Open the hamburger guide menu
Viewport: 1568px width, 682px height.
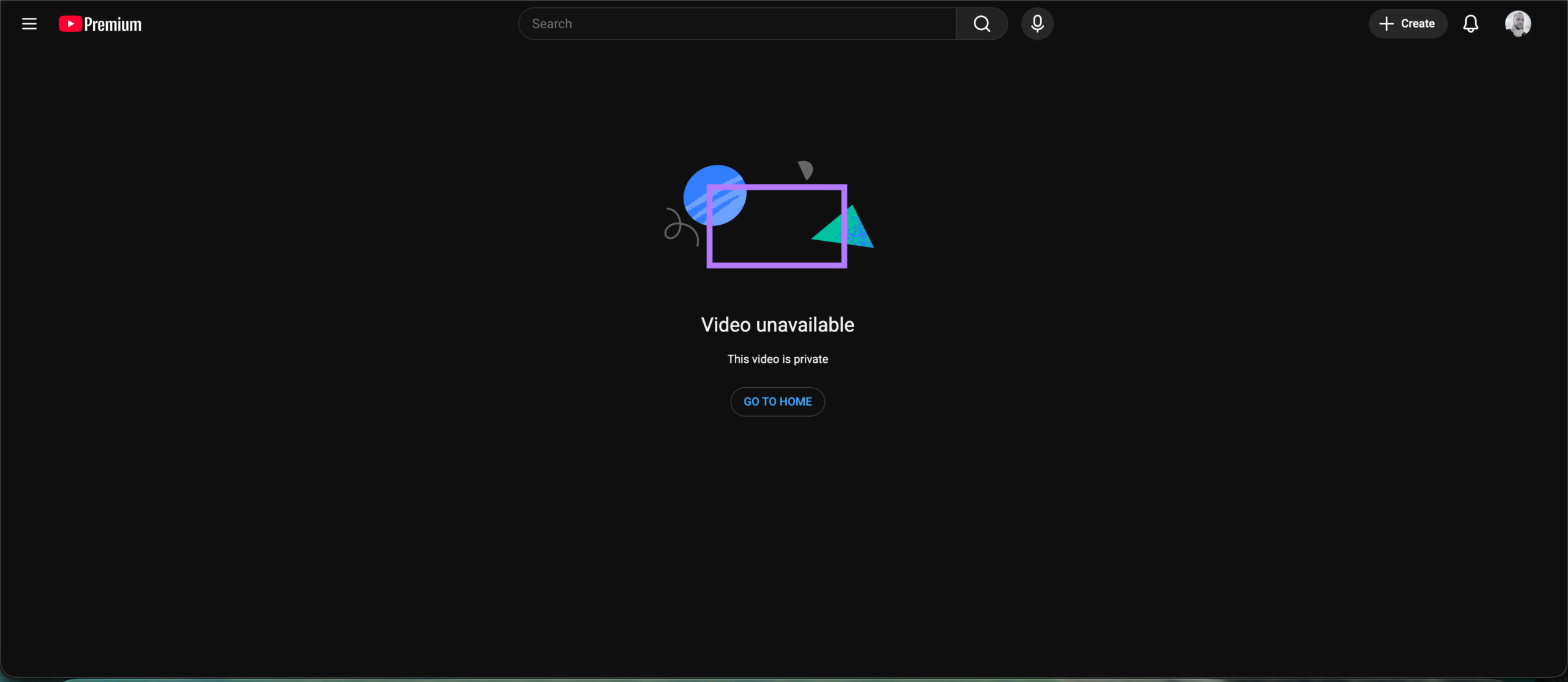pos(29,24)
